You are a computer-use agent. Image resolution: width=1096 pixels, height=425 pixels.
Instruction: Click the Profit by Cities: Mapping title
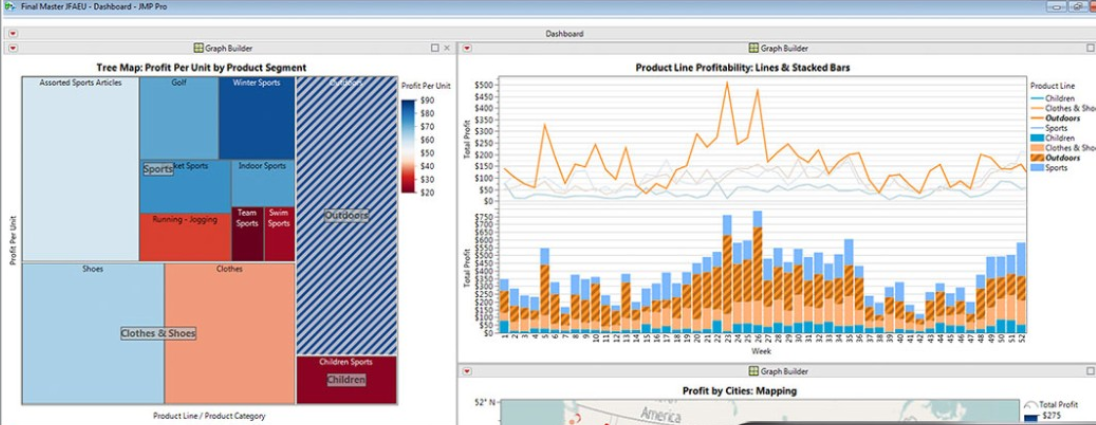click(x=740, y=391)
